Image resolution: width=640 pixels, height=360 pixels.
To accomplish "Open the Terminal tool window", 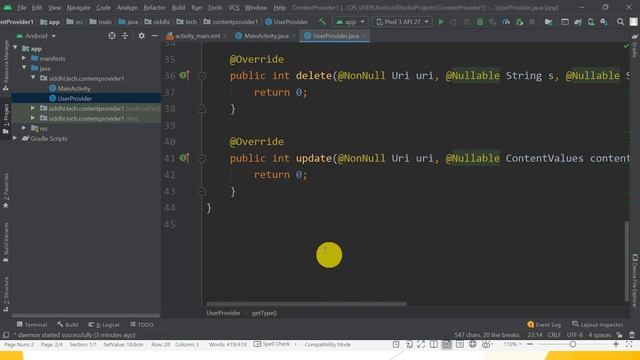I will pos(32,324).
